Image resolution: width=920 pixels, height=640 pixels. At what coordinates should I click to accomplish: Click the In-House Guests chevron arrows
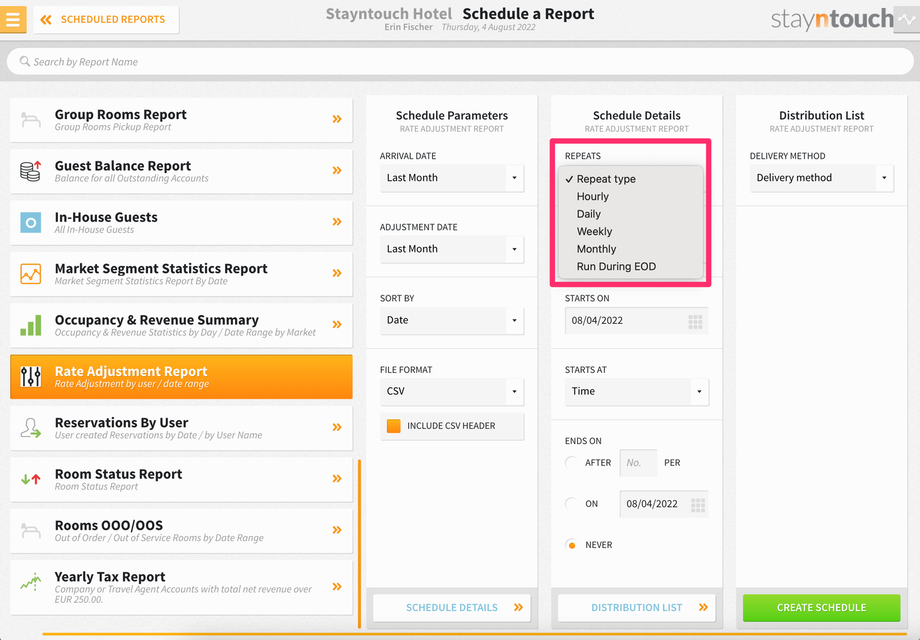tap(337, 222)
